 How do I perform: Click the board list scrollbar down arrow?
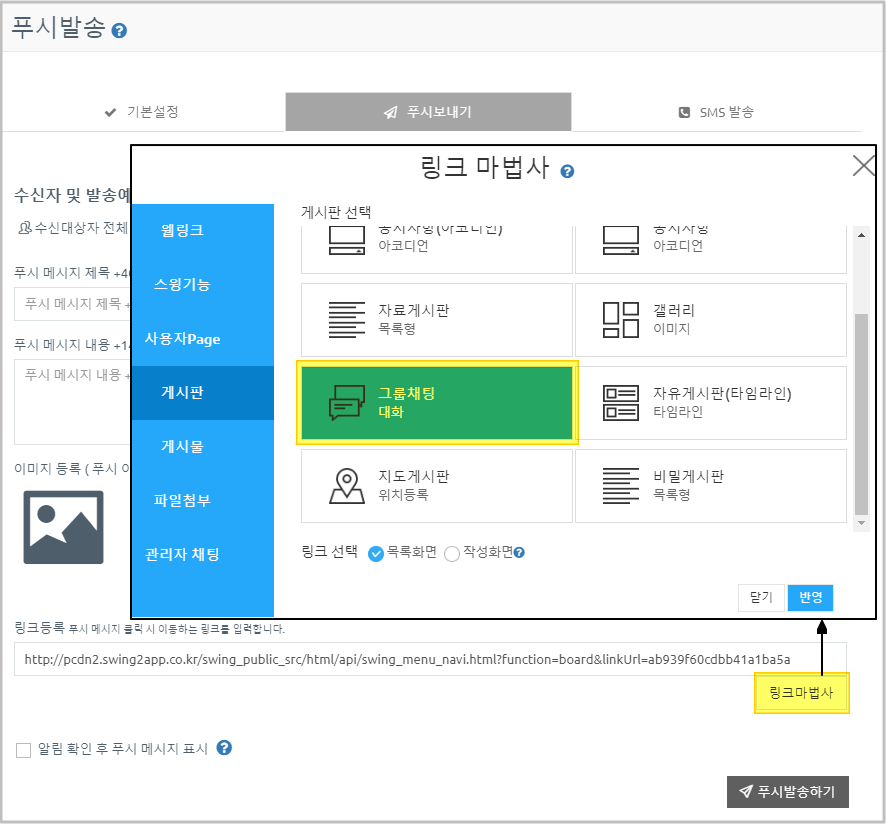(x=861, y=522)
